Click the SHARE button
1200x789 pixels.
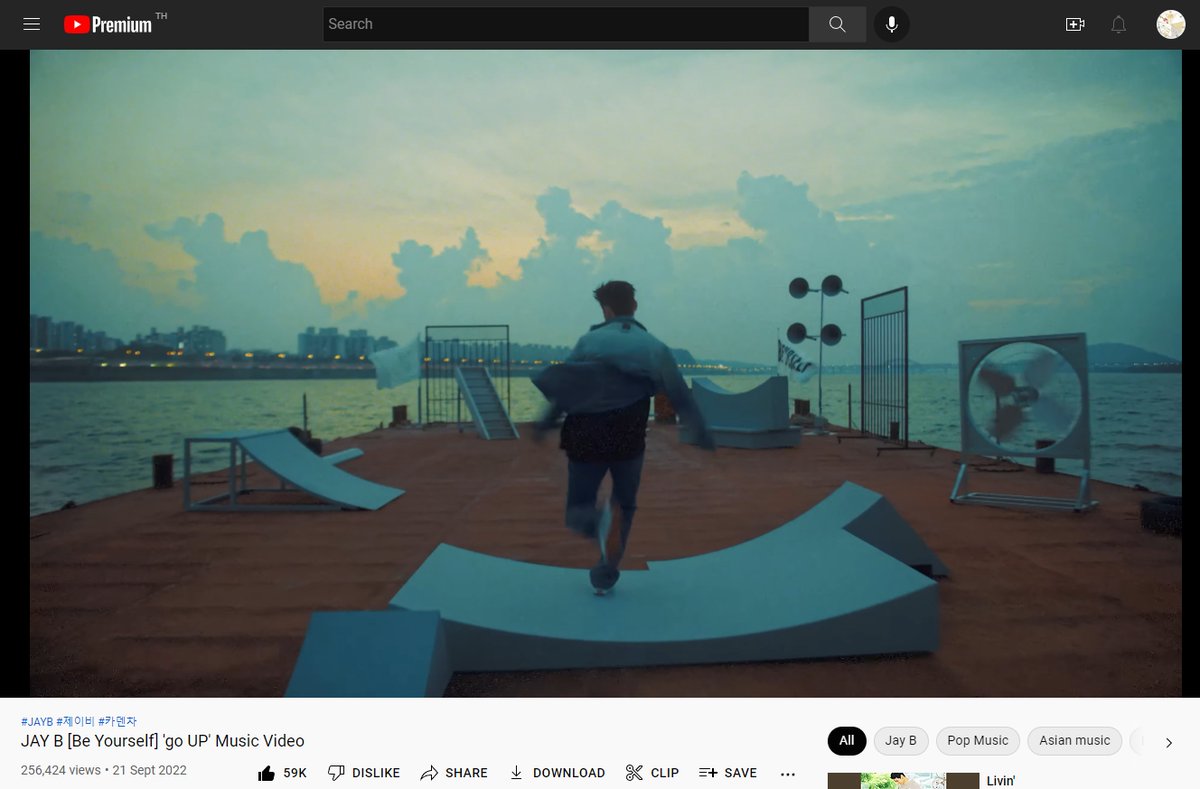[454, 773]
